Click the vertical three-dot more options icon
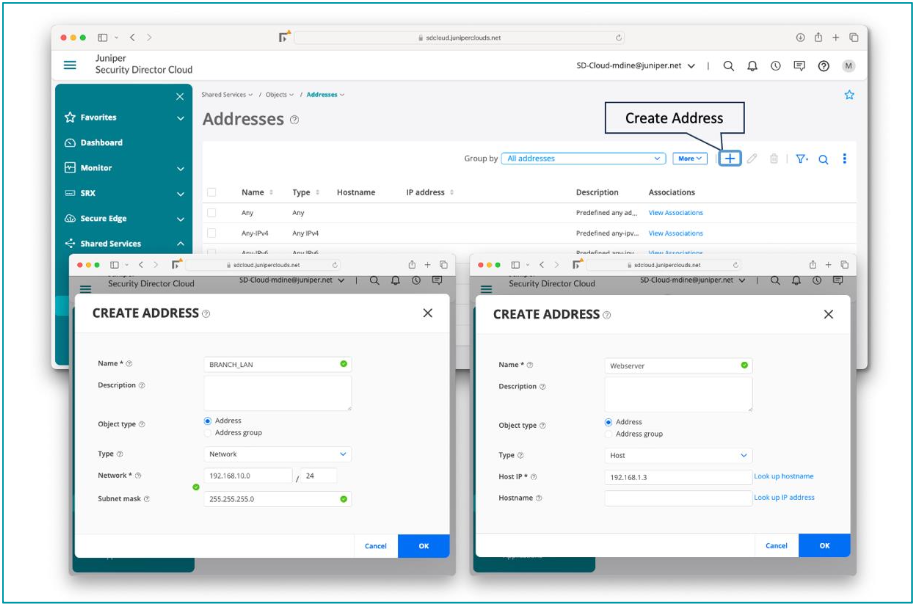Viewport: 917px width, 609px height. [845, 159]
